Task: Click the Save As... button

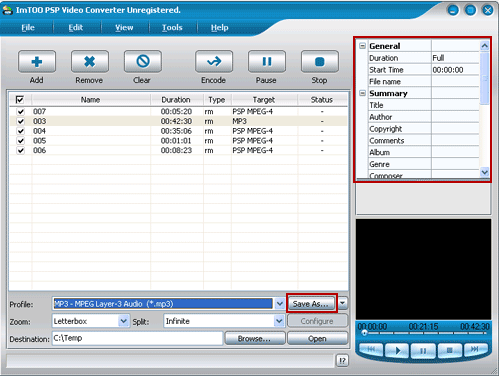Action: point(311,304)
